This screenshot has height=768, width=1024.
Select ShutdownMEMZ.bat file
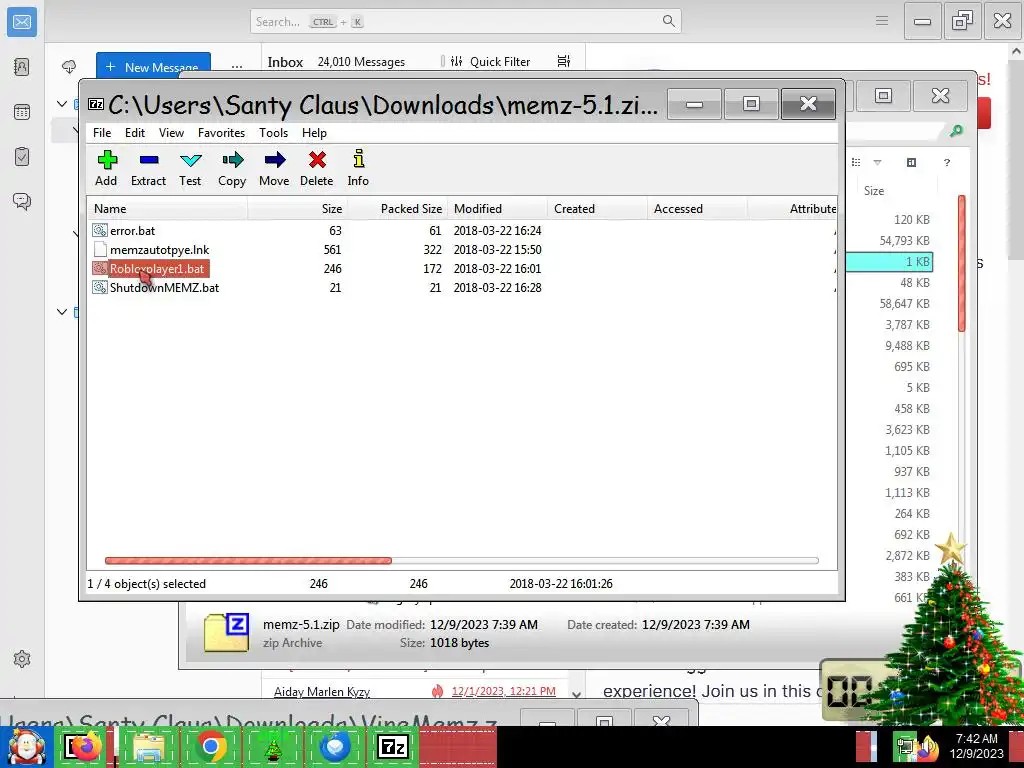164,287
